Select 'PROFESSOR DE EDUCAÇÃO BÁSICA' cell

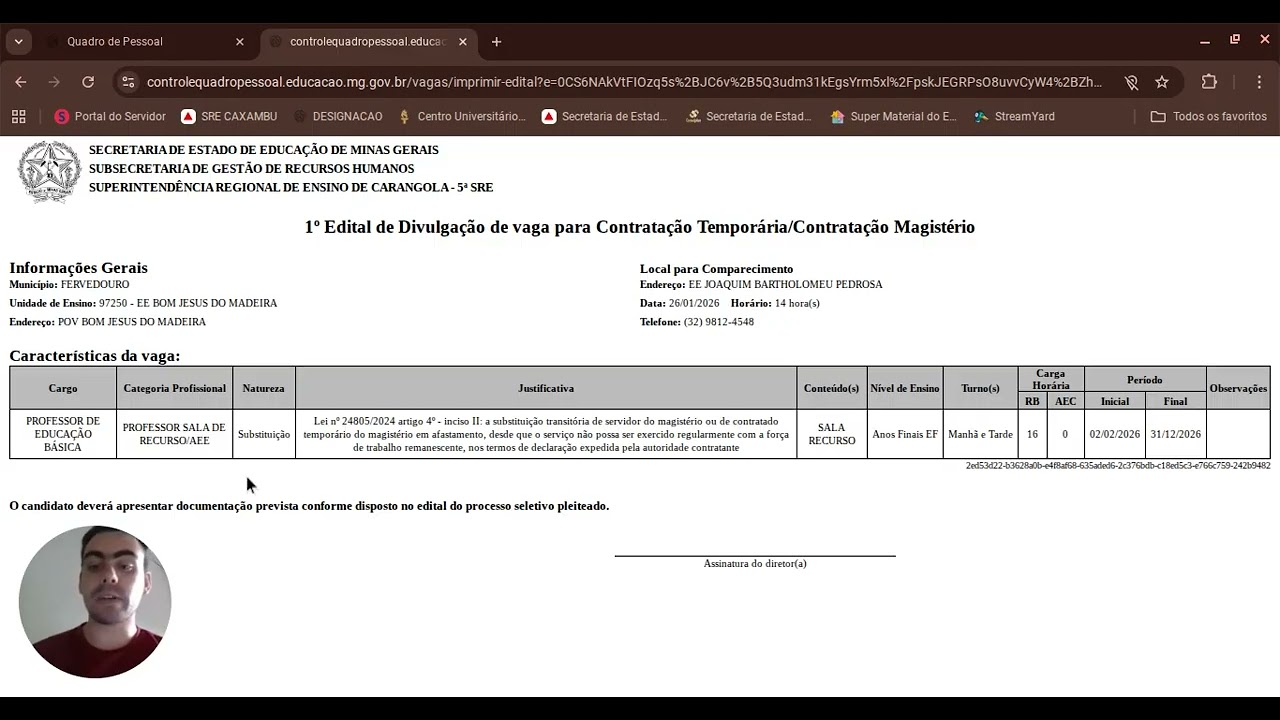[63, 434]
